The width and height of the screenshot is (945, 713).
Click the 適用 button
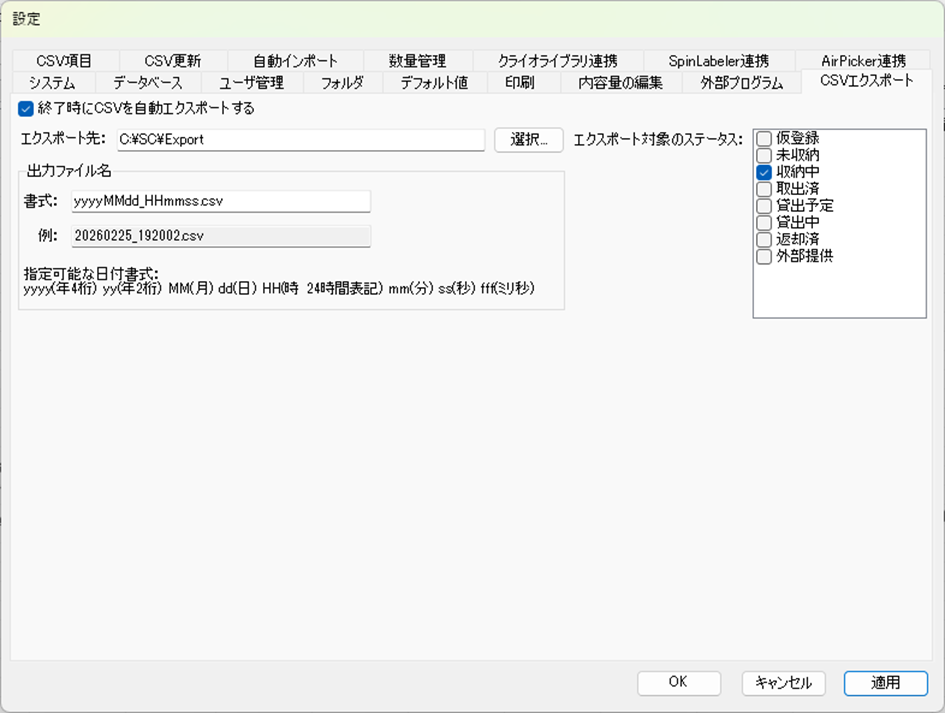click(885, 682)
